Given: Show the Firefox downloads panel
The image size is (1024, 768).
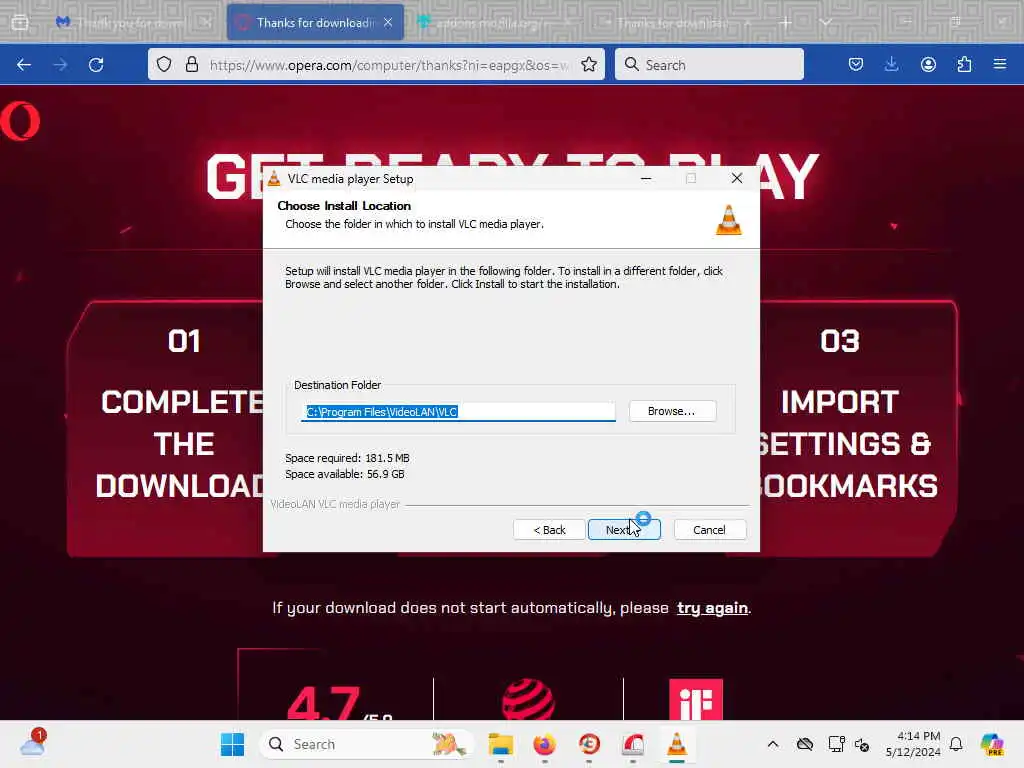Looking at the screenshot, I should click(x=891, y=64).
